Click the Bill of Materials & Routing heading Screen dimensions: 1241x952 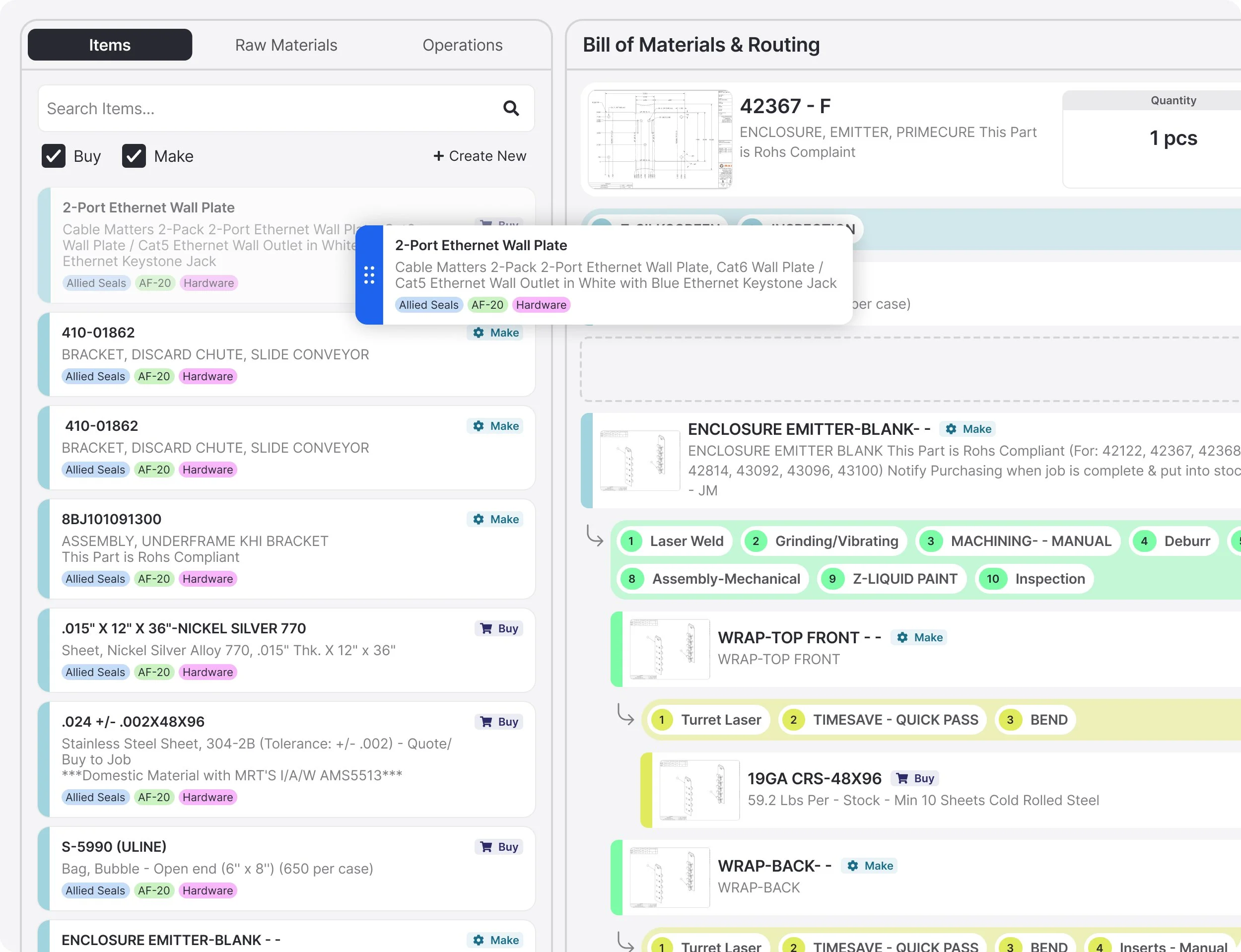(701, 45)
